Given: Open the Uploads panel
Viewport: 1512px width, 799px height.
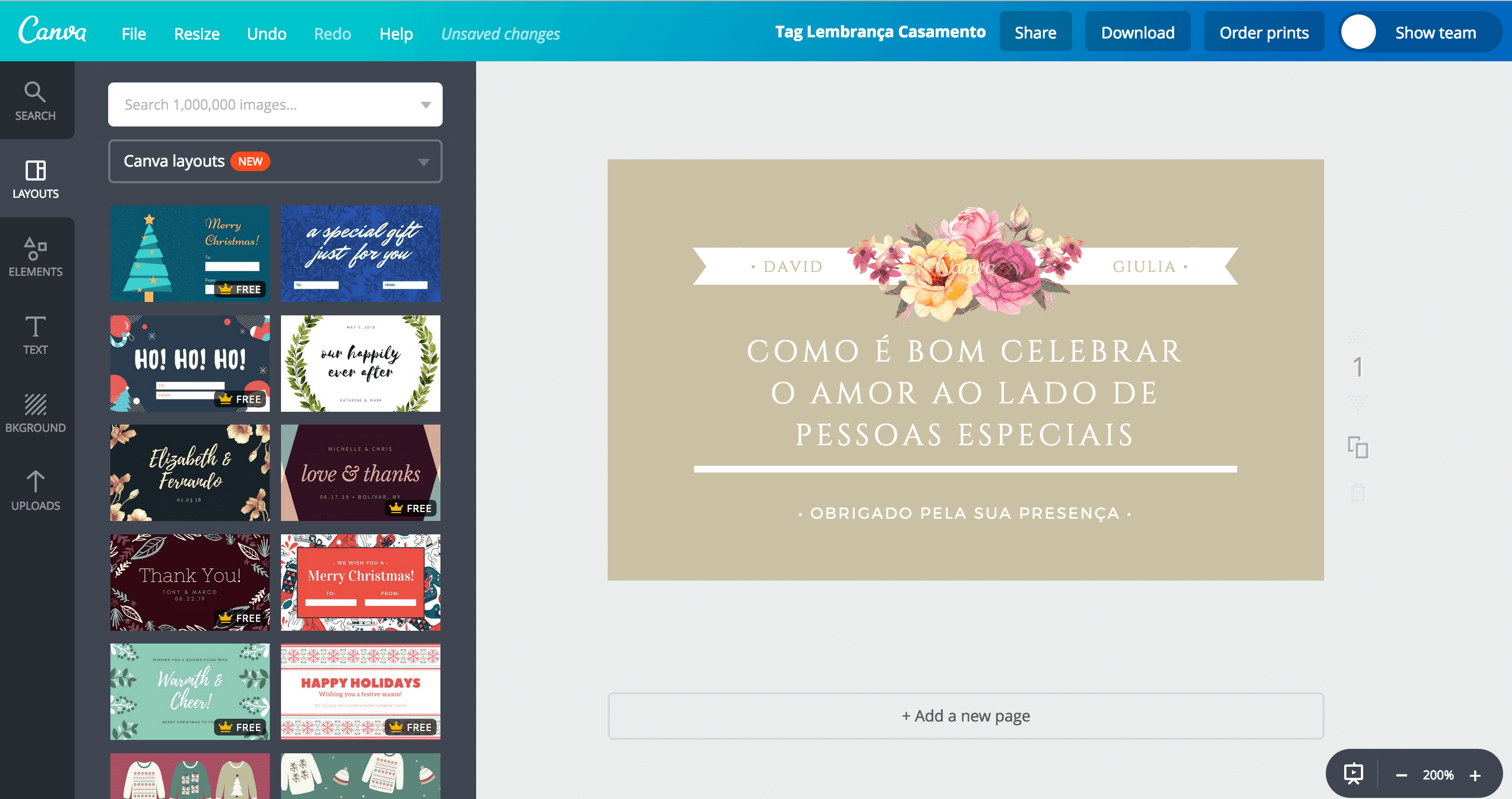Looking at the screenshot, I should [x=35, y=491].
